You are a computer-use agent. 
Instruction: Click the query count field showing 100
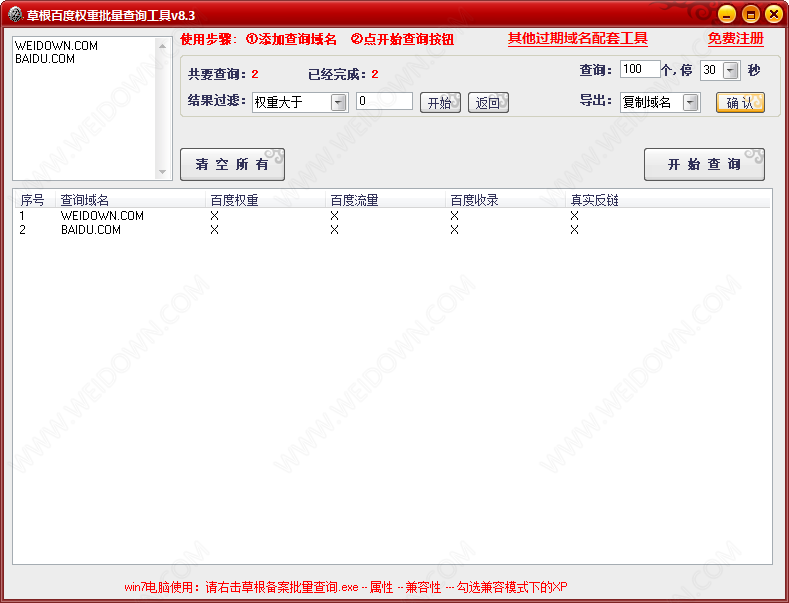[x=640, y=69]
